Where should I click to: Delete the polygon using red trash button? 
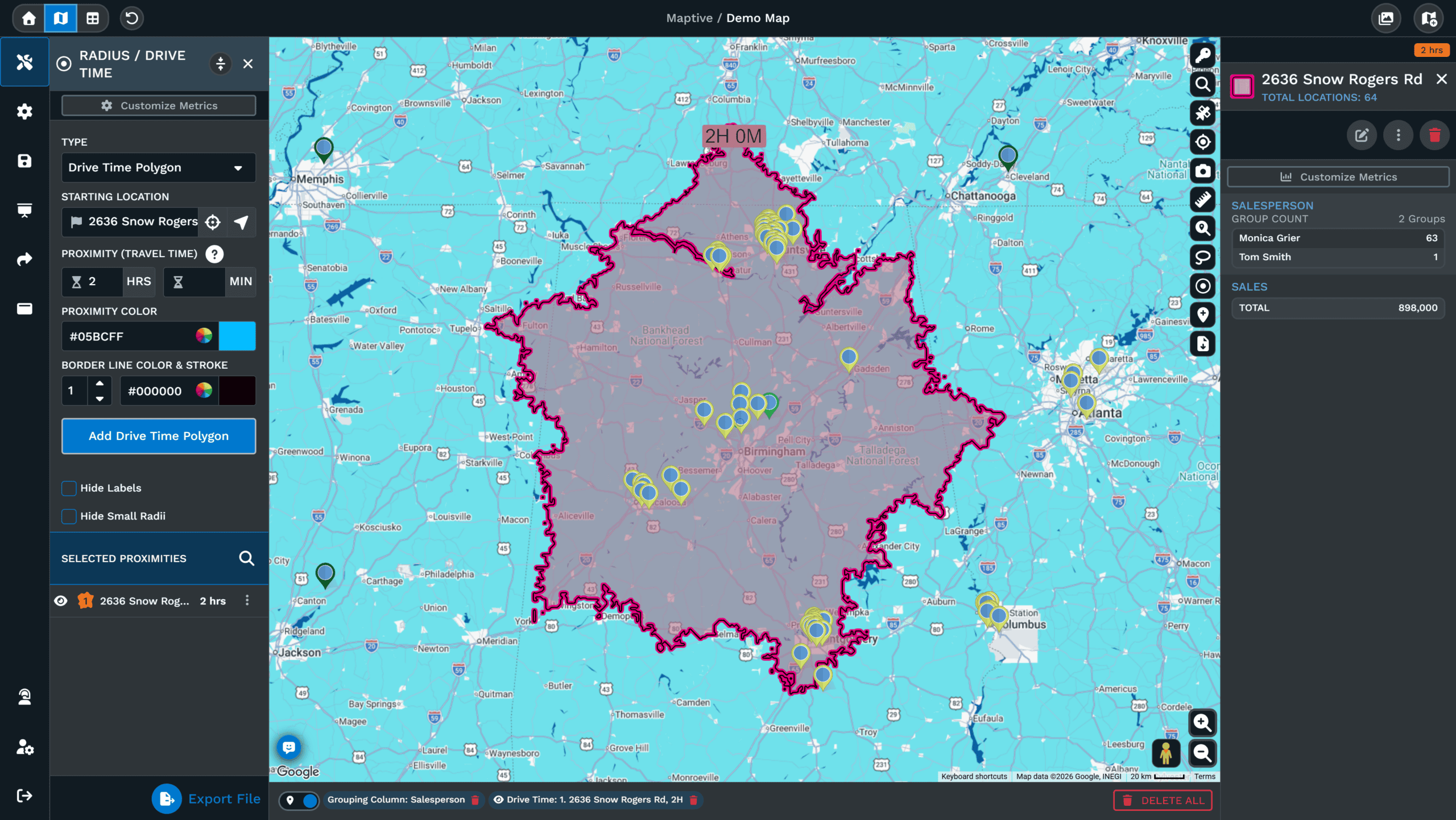click(1435, 135)
